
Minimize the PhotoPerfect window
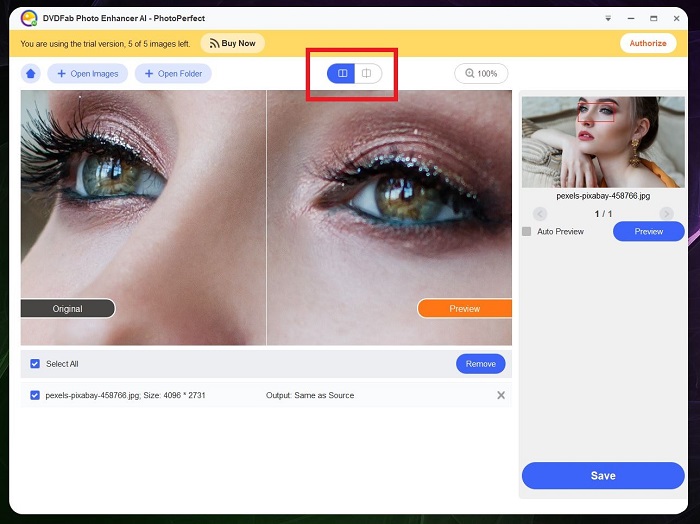[x=631, y=18]
